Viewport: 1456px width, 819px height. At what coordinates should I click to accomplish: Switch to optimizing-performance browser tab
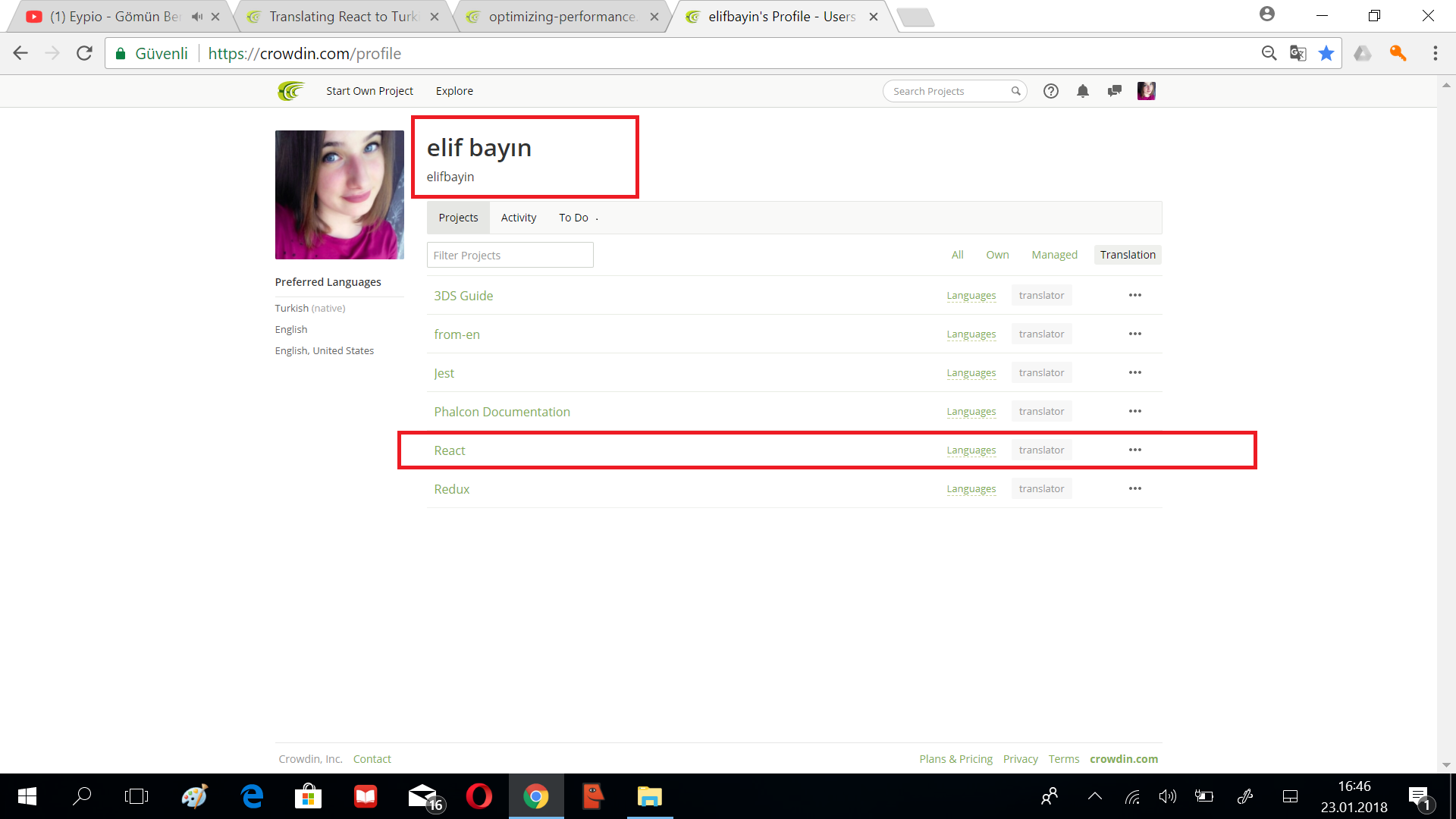[x=562, y=17]
